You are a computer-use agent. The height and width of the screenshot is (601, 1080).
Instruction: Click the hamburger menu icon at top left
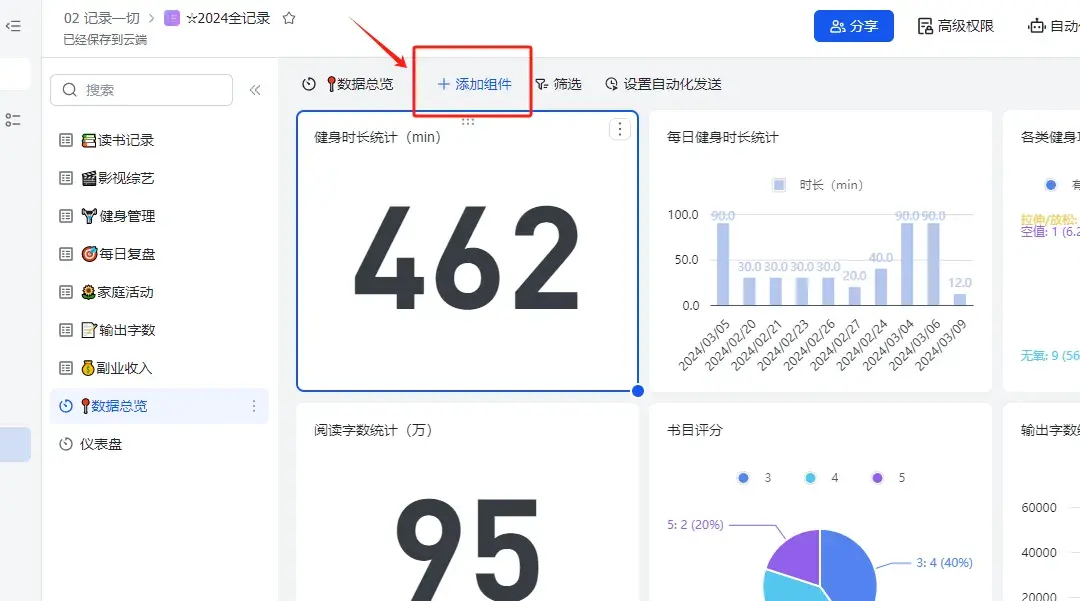[x=15, y=25]
